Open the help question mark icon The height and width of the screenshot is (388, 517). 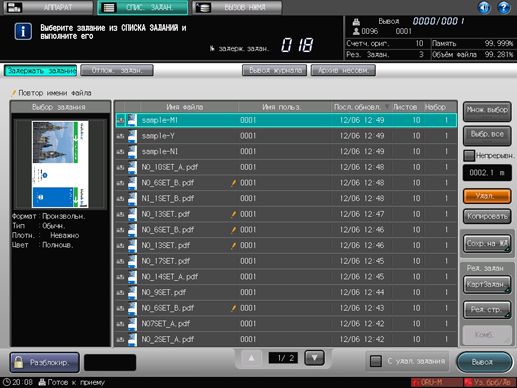click(x=504, y=7)
